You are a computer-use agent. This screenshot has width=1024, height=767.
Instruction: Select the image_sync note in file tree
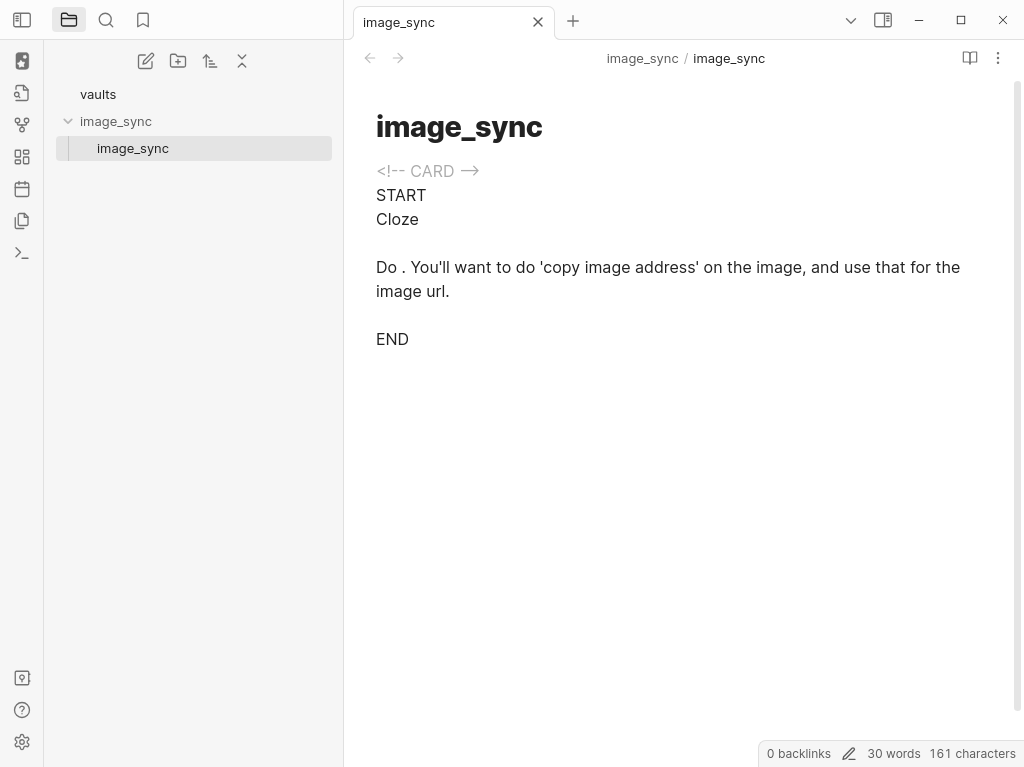pos(133,148)
